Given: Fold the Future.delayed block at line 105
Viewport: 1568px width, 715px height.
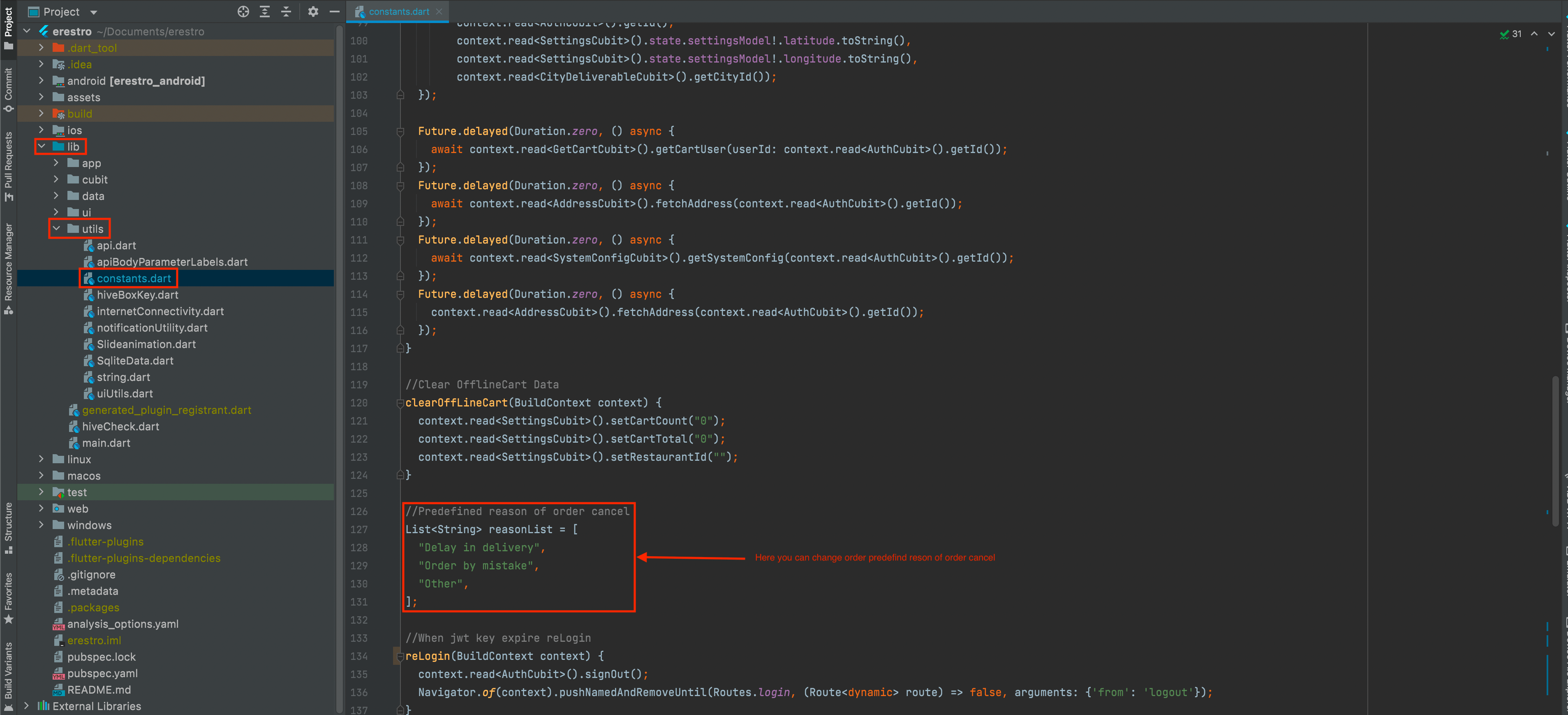Looking at the screenshot, I should (x=400, y=131).
